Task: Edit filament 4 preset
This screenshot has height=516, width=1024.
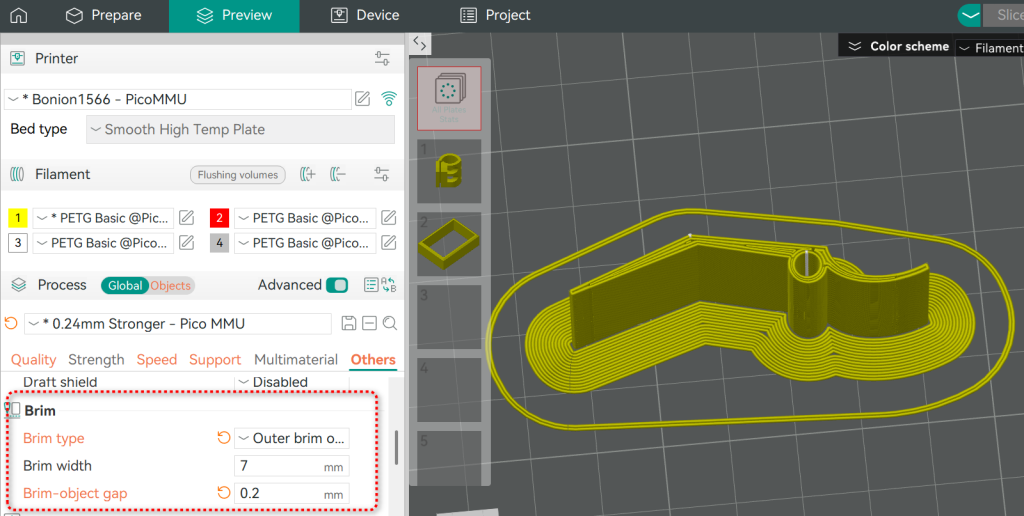Action: [389, 242]
